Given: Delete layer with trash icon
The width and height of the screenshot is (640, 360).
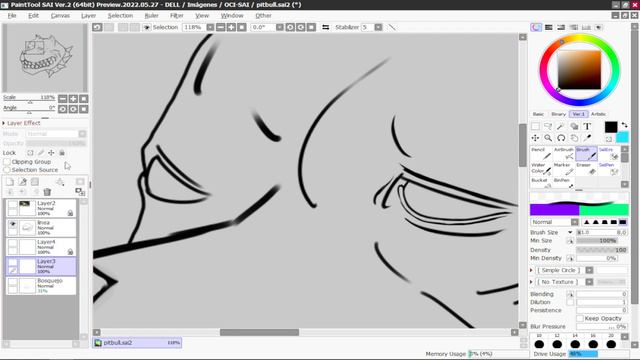Looking at the screenshot, I should [47, 192].
